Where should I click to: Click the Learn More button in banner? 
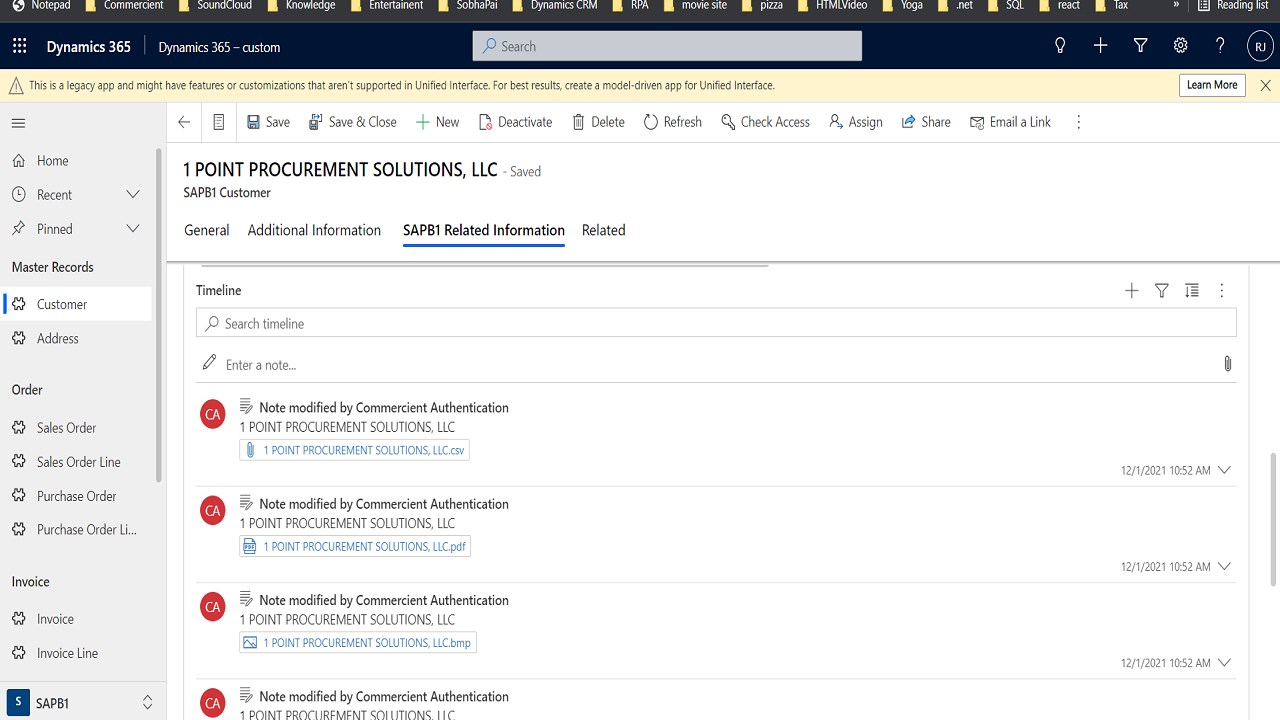click(1212, 85)
